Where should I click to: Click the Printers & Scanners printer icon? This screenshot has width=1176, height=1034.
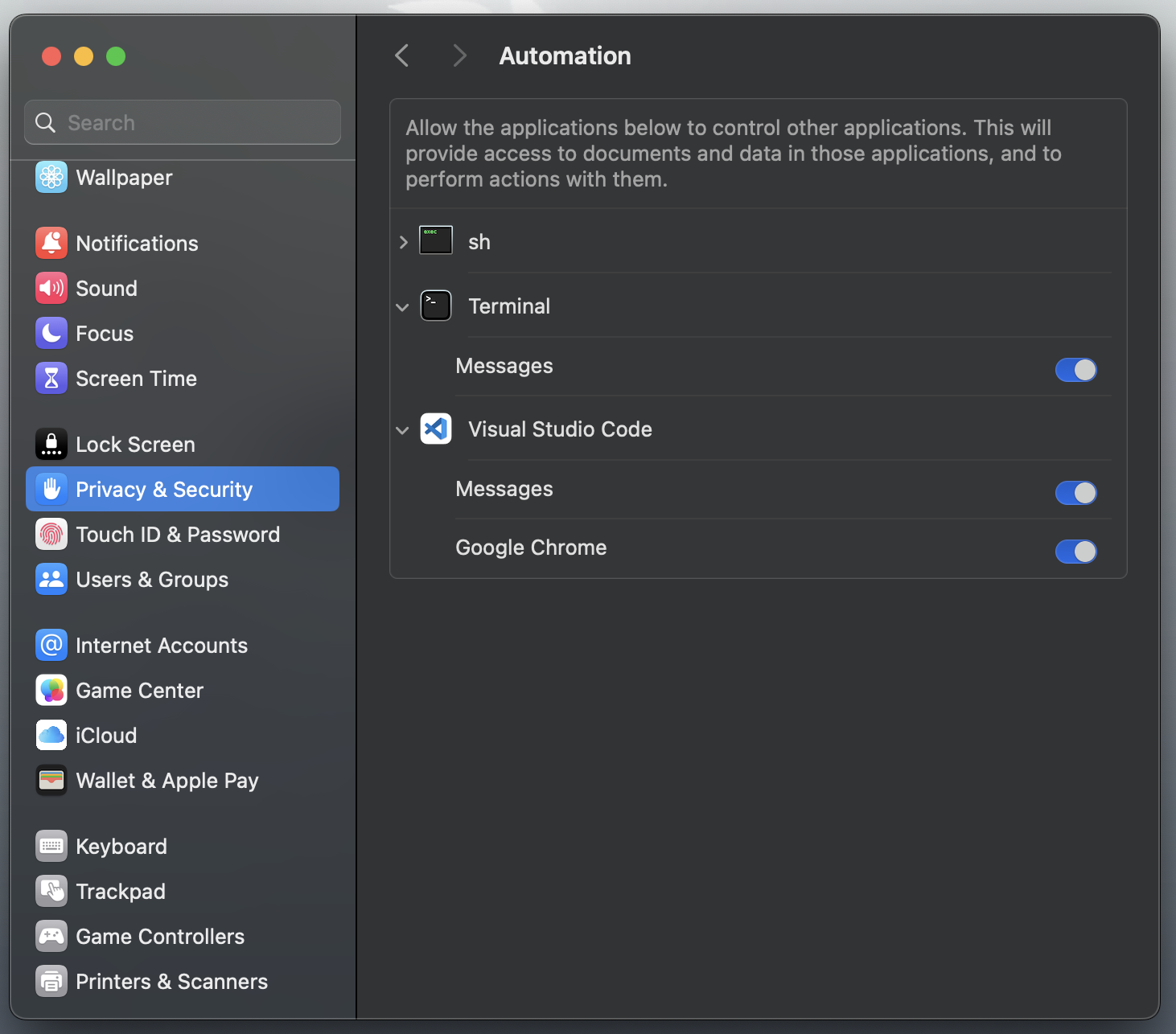[x=51, y=981]
